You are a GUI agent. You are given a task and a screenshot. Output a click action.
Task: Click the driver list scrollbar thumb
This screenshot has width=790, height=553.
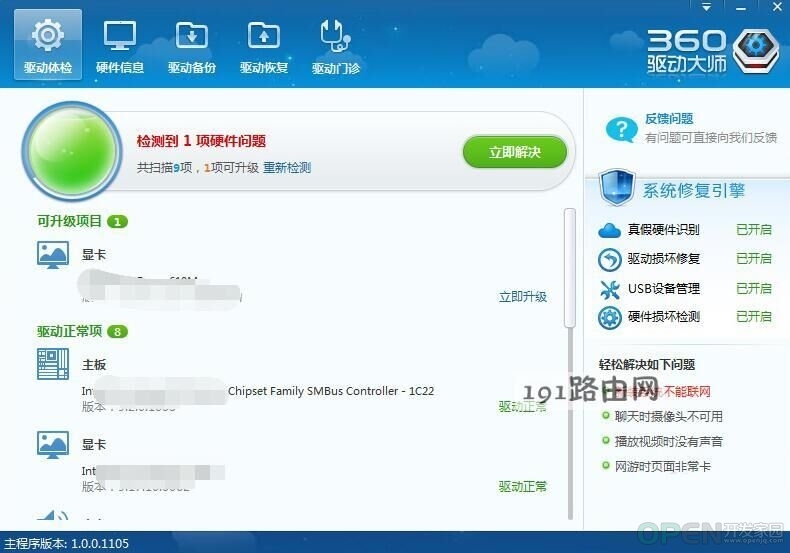pos(570,268)
